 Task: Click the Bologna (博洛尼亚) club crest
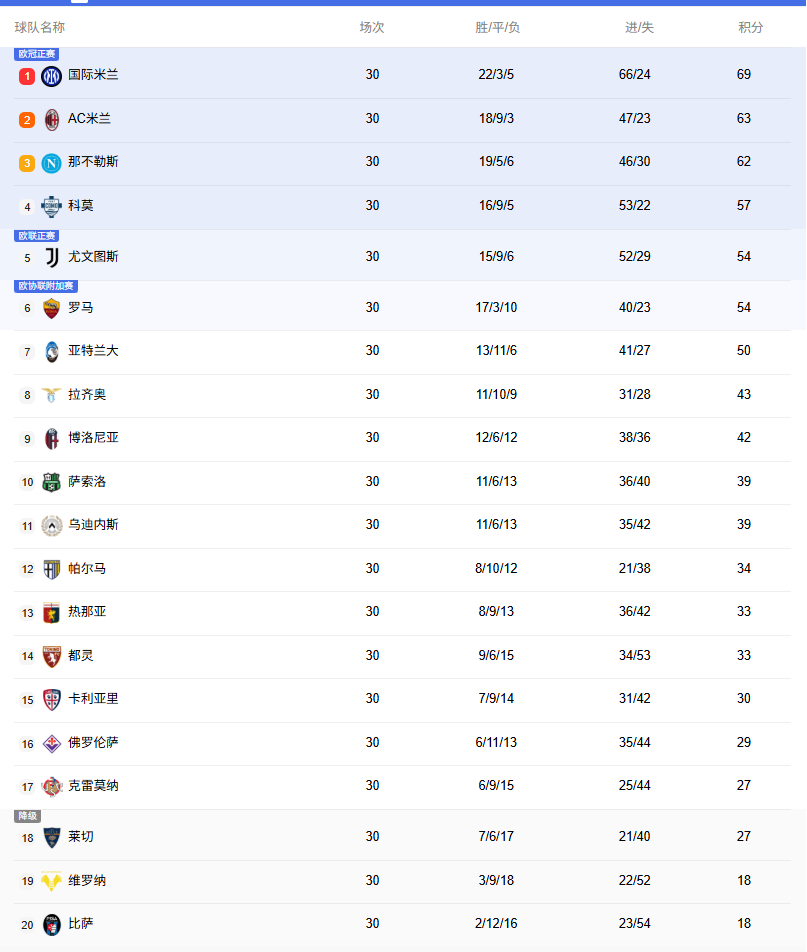point(52,439)
